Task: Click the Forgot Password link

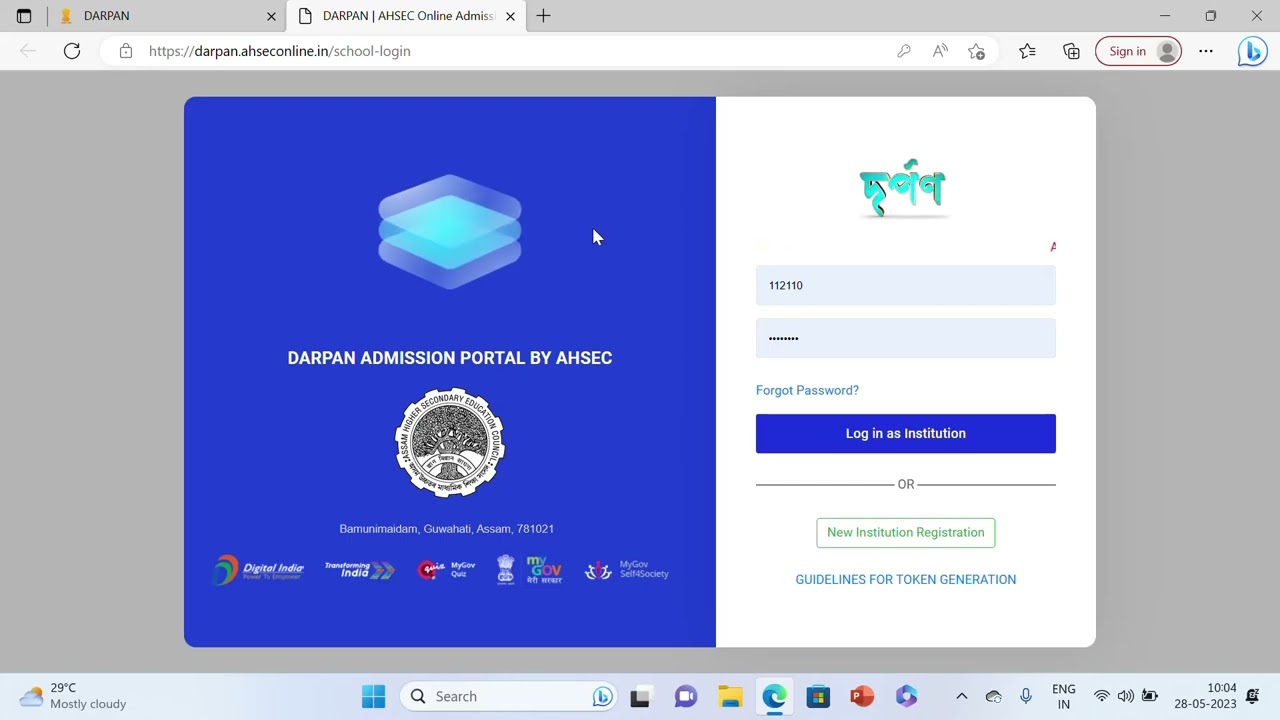Action: 807,390
